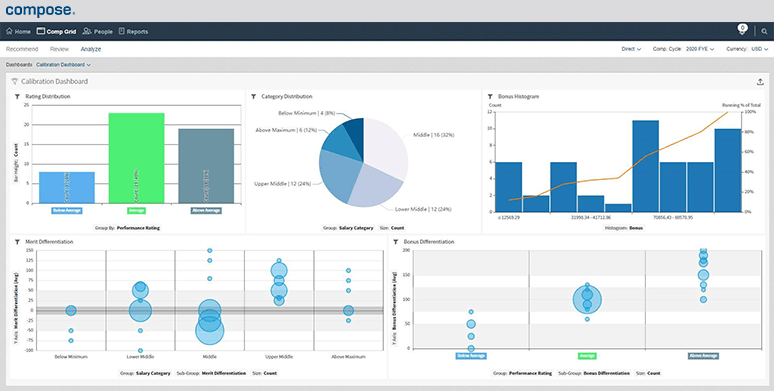
Task: Change Bonus Differentiation Group Performance Rating
Action: click(x=523, y=373)
